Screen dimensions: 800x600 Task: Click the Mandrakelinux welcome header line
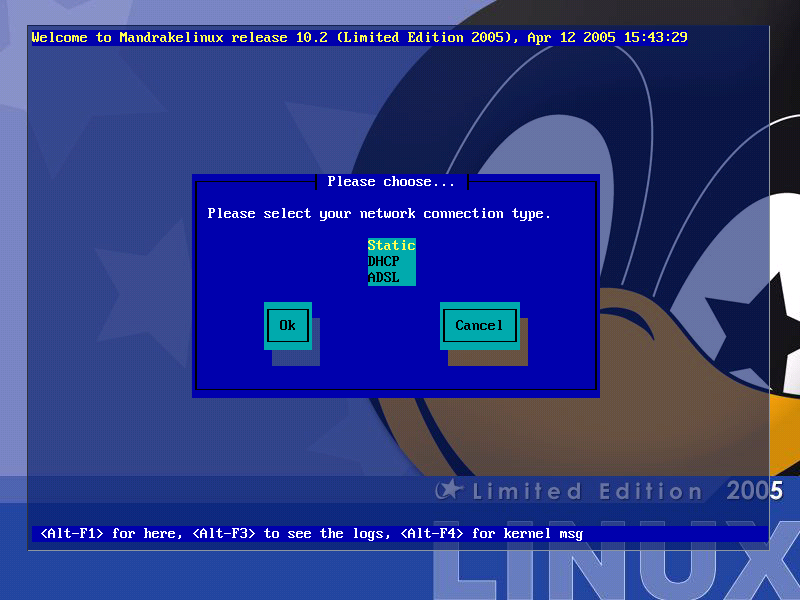pos(359,38)
